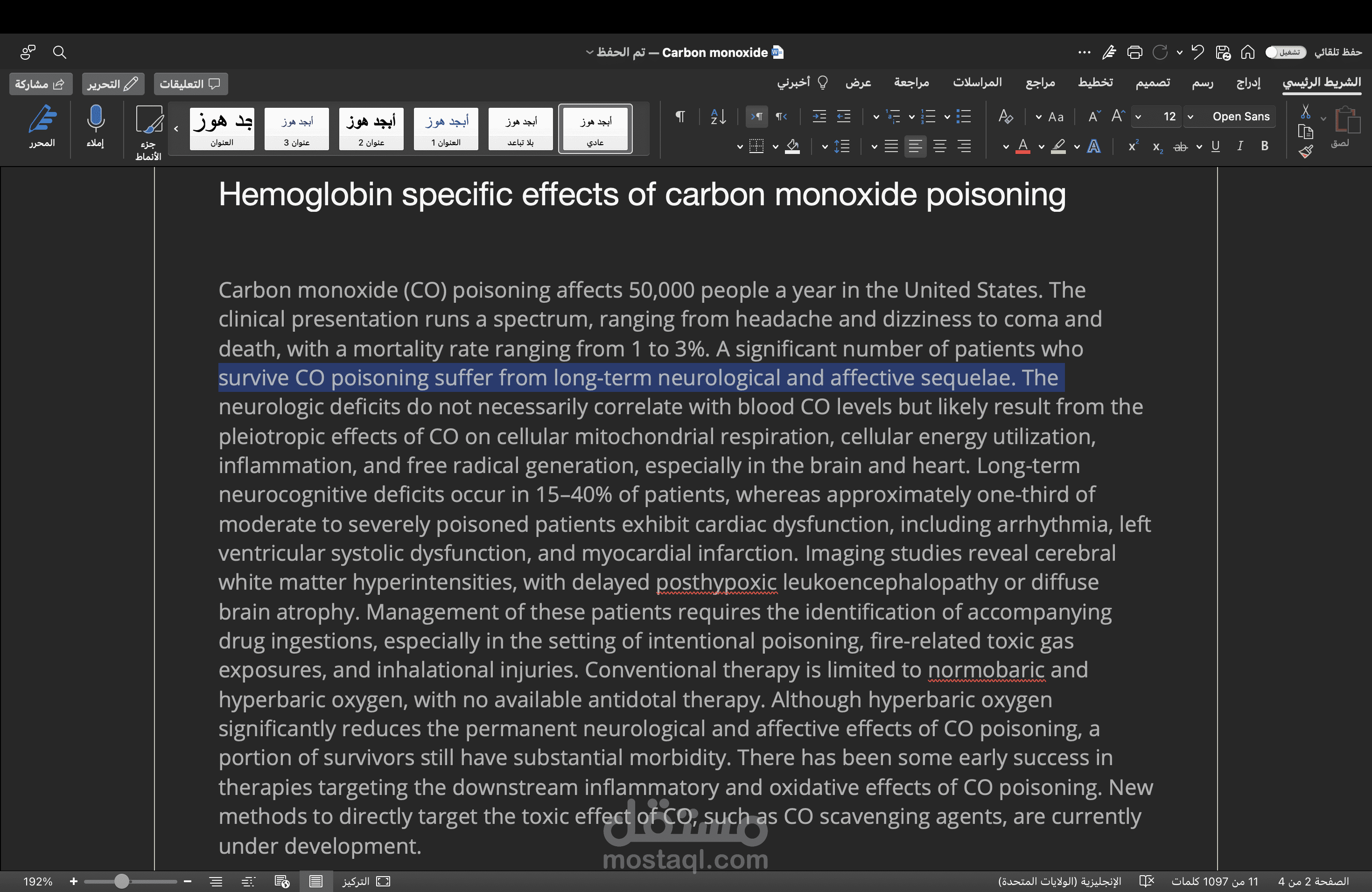Start Dictation with the microphone icon
This screenshot has height=892, width=1372.
95,126
